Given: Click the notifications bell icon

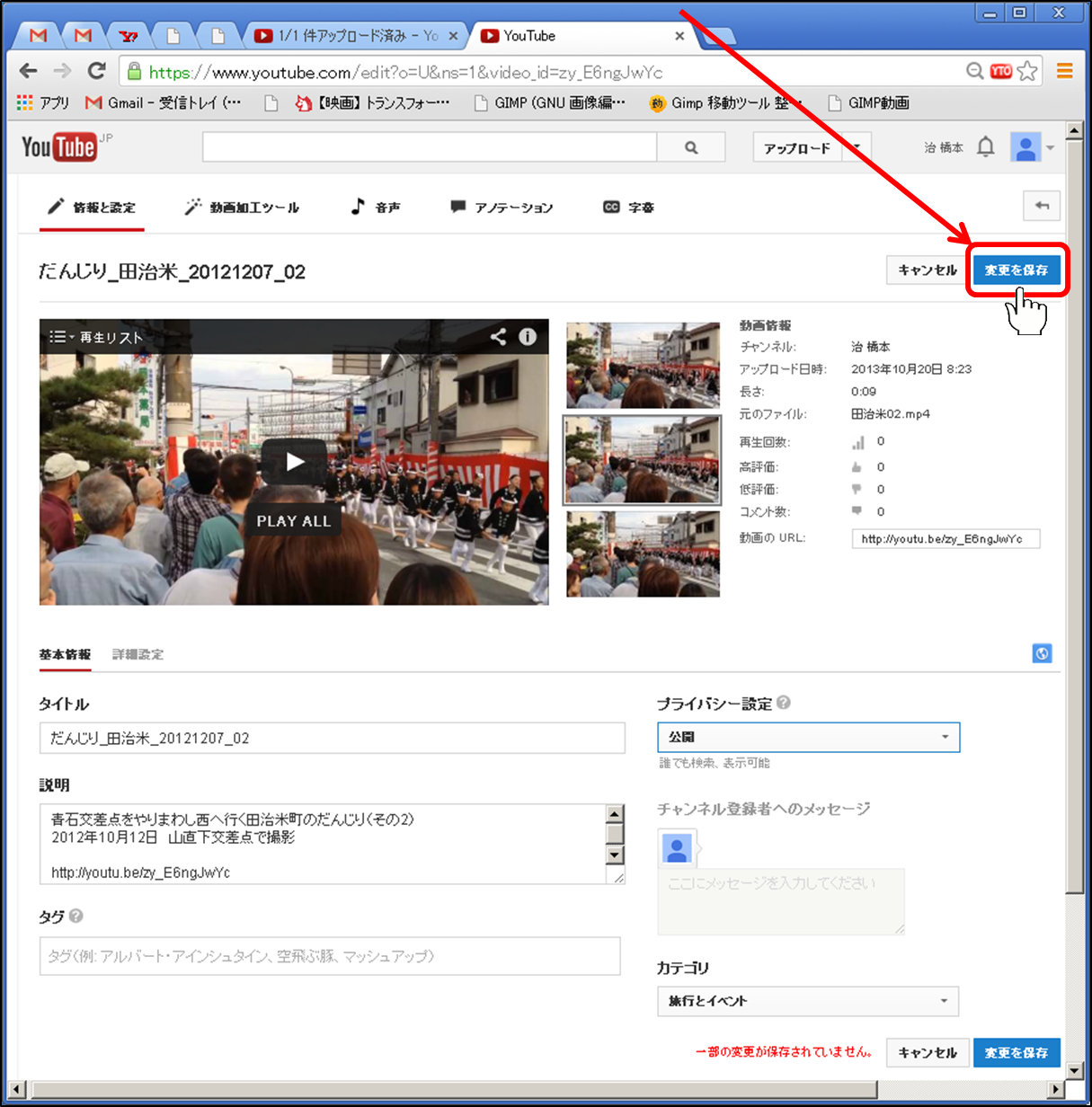Looking at the screenshot, I should pyautogui.click(x=985, y=146).
